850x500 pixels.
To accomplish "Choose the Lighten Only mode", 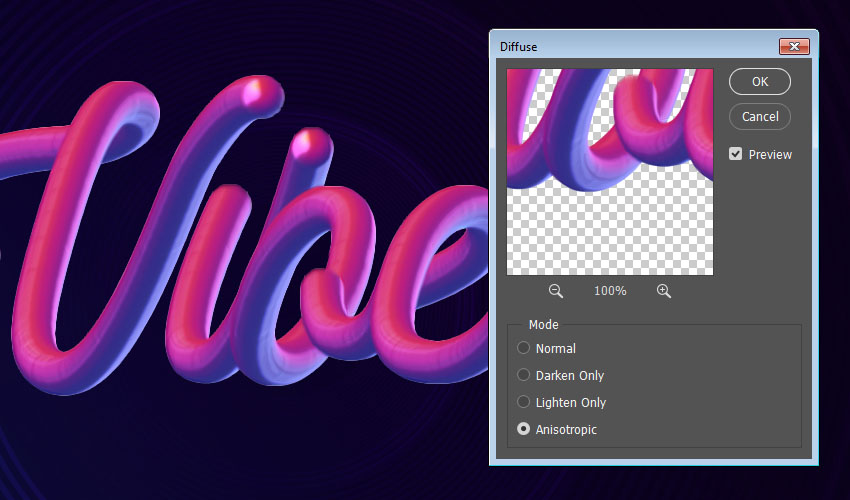I will [x=523, y=402].
